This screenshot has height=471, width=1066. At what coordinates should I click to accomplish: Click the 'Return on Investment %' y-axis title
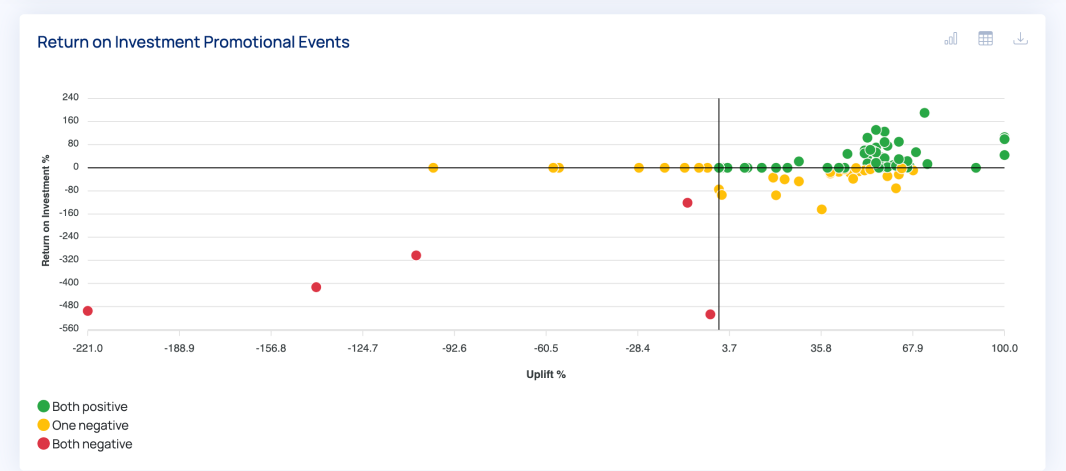pos(46,212)
